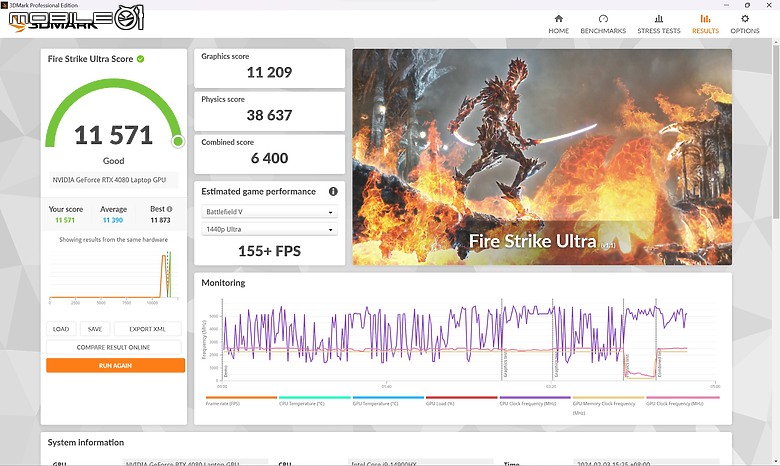
Task: Click the info icon beside Estimated game performance
Action: tap(333, 191)
